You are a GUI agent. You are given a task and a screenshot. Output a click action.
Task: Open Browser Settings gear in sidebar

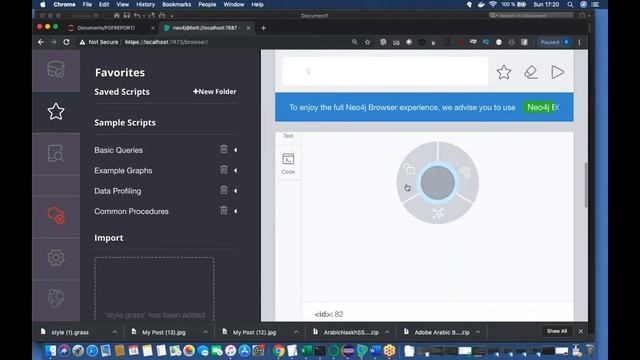(x=56, y=257)
